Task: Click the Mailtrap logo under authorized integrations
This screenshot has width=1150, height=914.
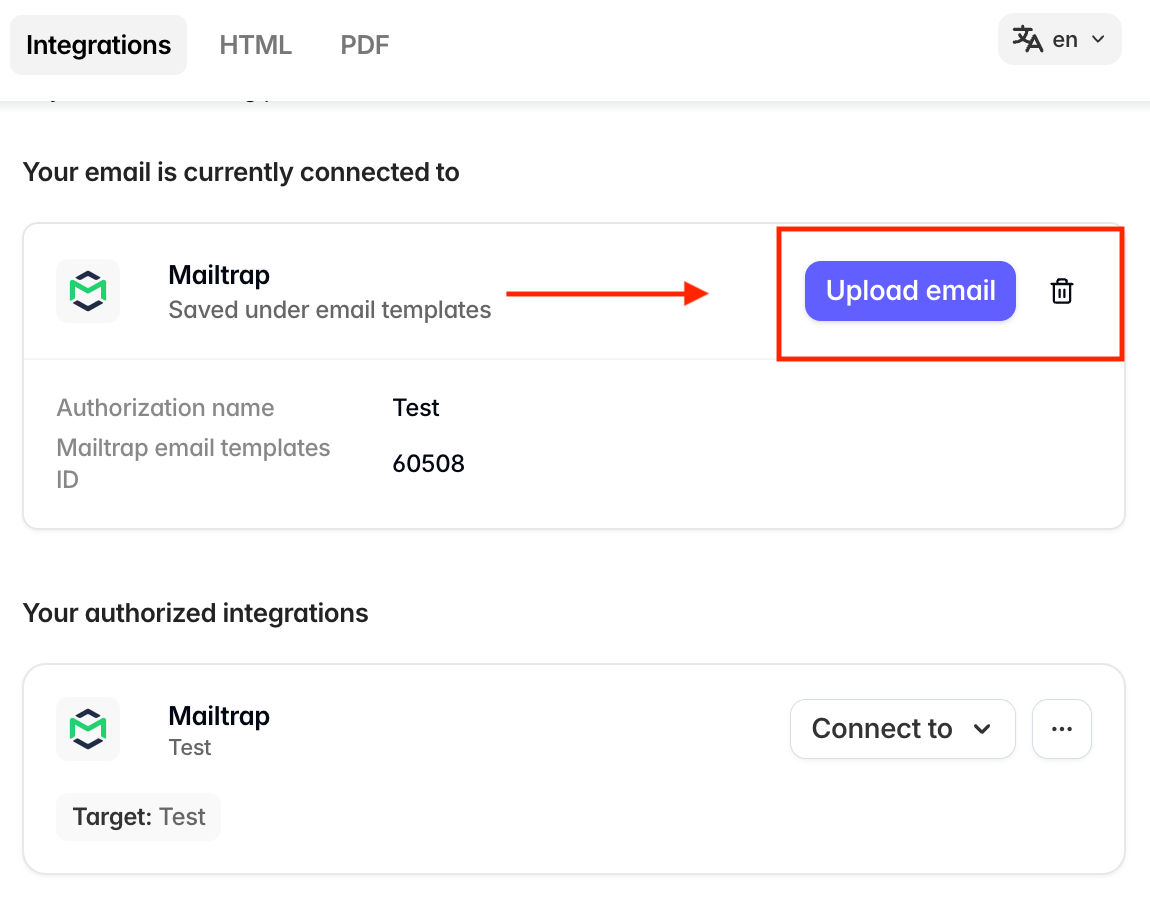Action: tap(88, 729)
